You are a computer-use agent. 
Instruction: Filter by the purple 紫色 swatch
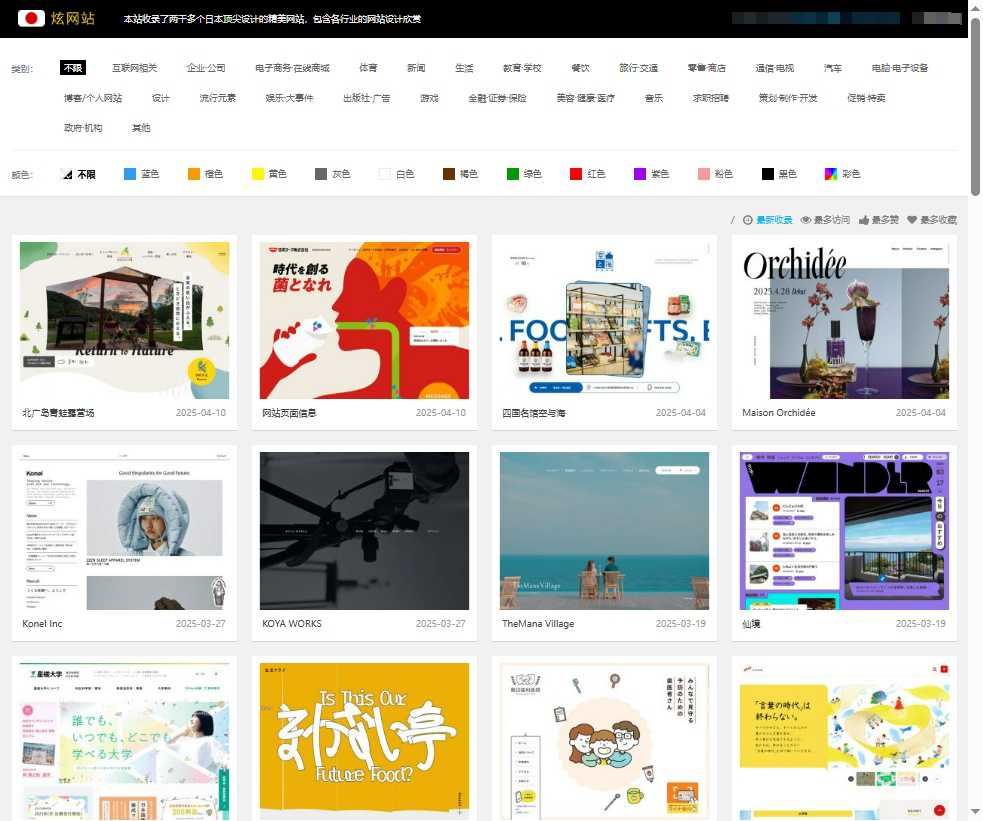coord(640,174)
